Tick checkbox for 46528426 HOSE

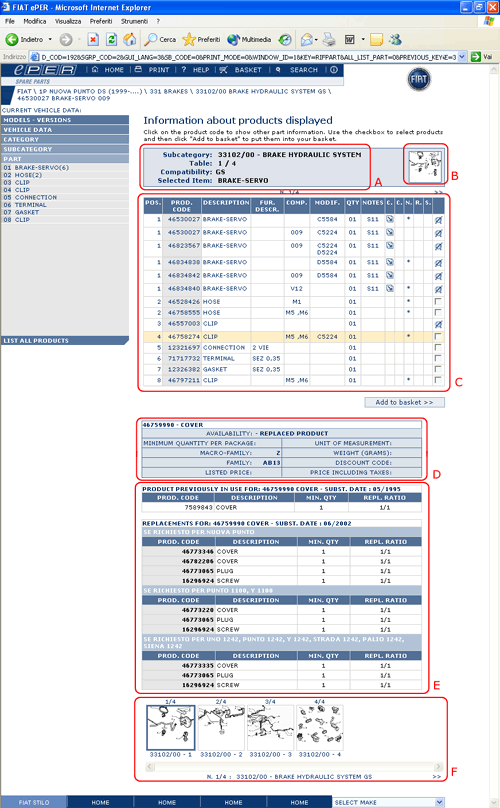(x=438, y=301)
